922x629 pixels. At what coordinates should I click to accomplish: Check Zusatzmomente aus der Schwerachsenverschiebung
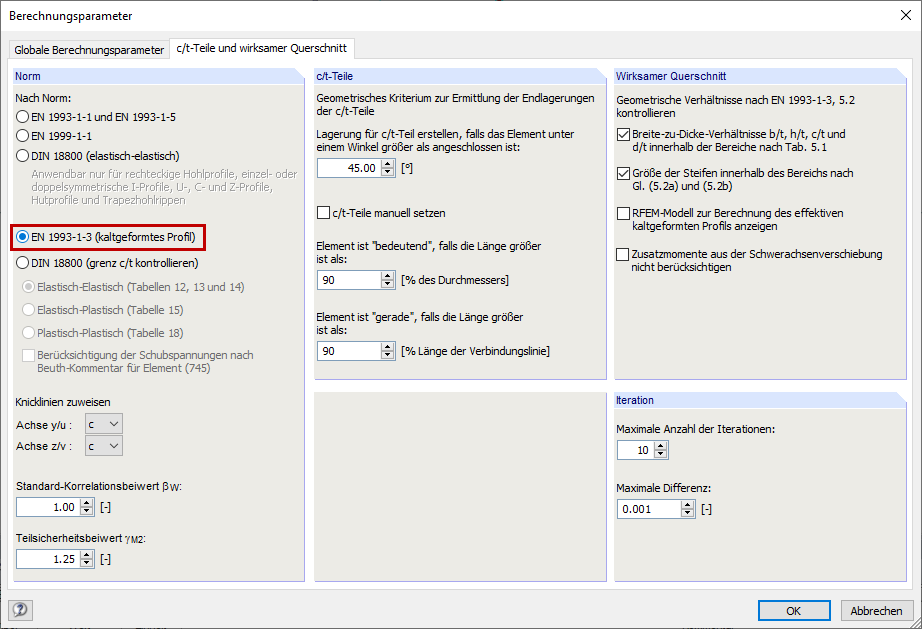[621, 254]
